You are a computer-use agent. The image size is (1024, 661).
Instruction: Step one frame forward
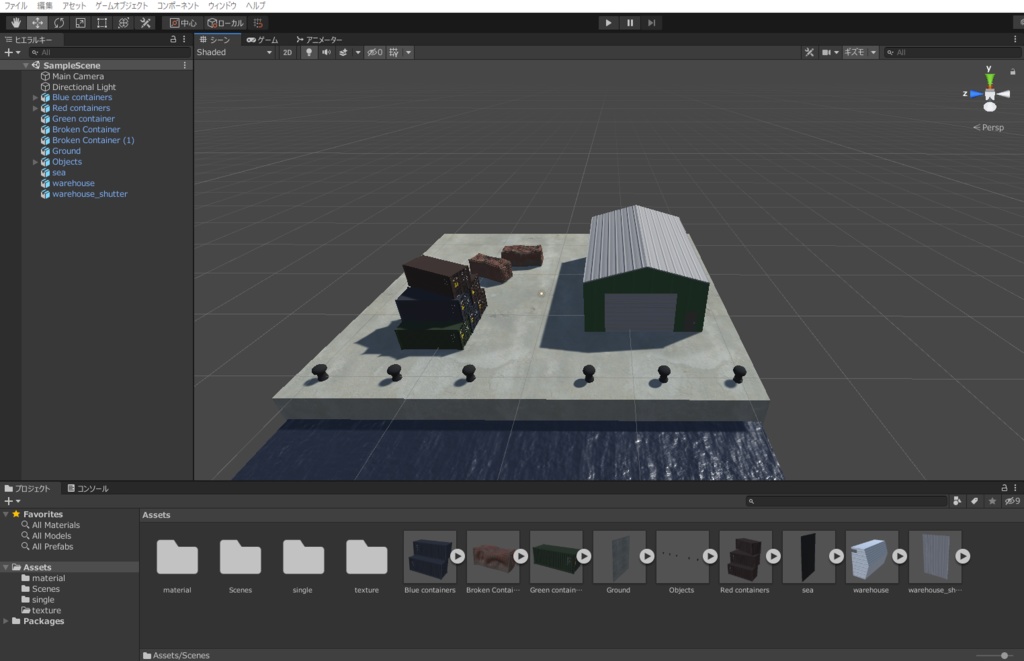(x=651, y=23)
